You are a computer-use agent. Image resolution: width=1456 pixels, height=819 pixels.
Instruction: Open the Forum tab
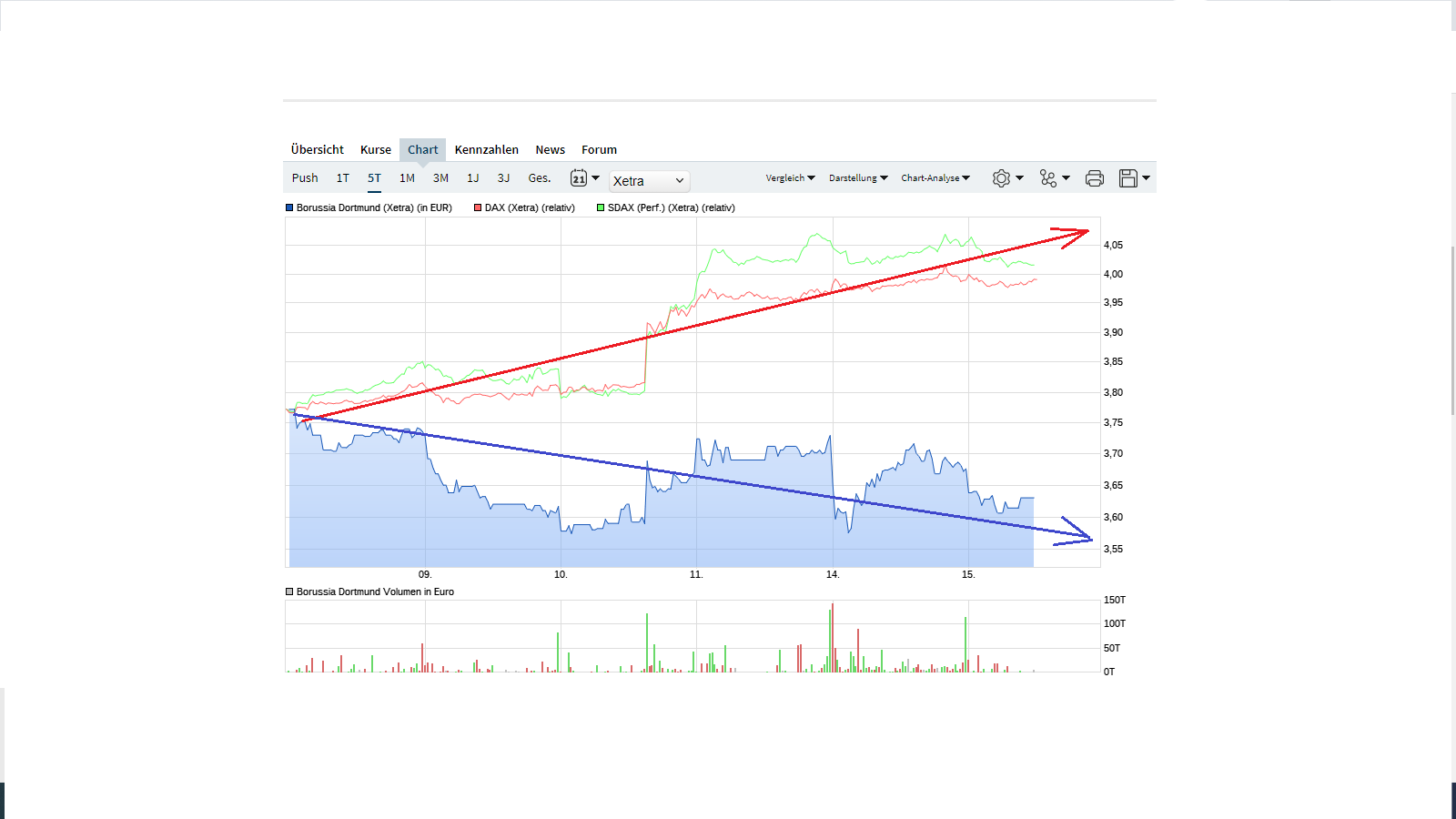click(x=600, y=150)
